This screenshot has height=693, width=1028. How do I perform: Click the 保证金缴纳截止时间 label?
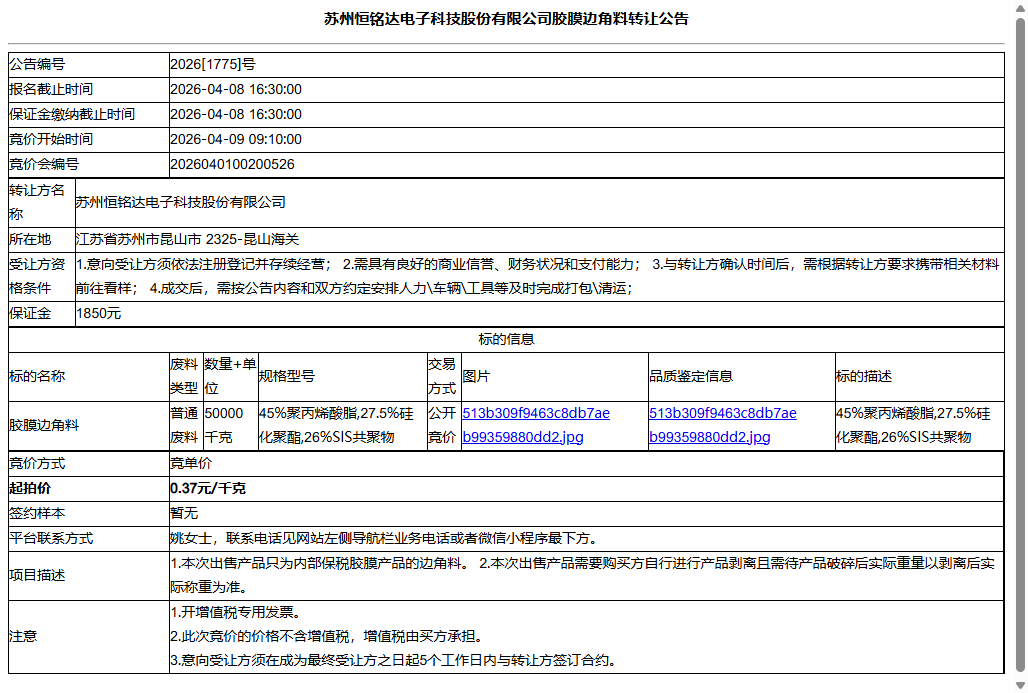pos(72,114)
